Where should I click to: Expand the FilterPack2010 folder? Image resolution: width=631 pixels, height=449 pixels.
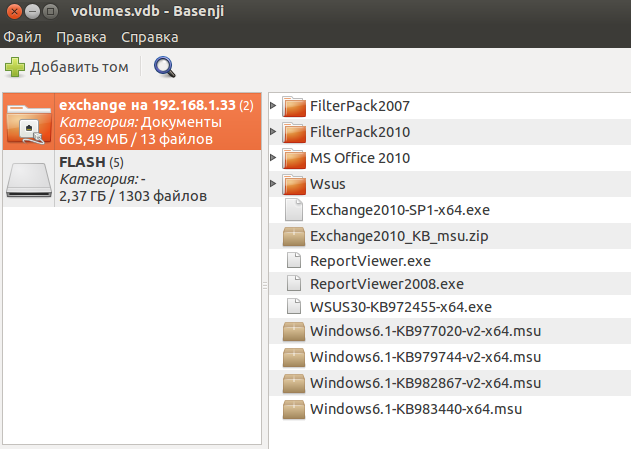coord(273,132)
